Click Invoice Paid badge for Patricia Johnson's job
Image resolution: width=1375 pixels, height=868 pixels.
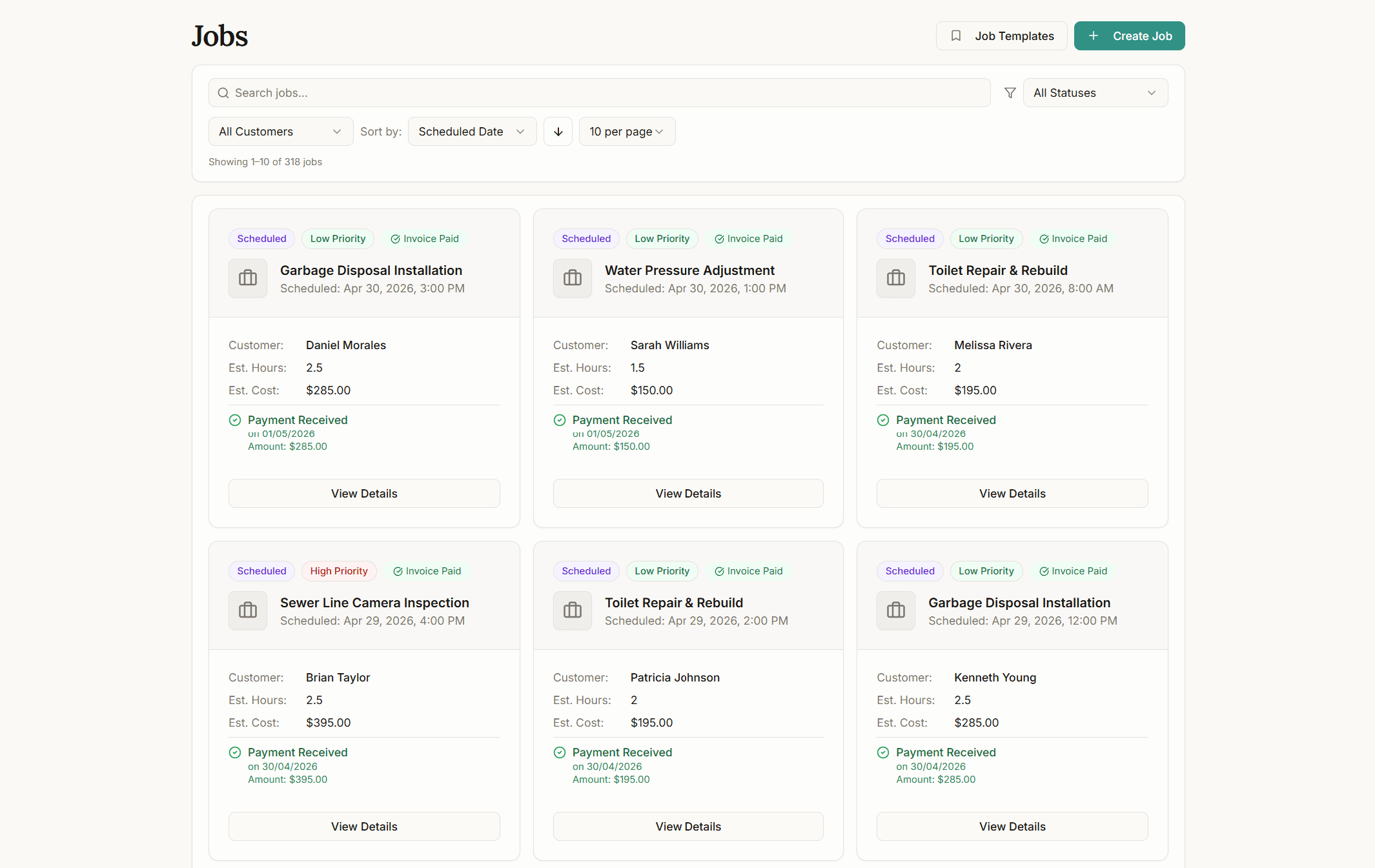(748, 571)
